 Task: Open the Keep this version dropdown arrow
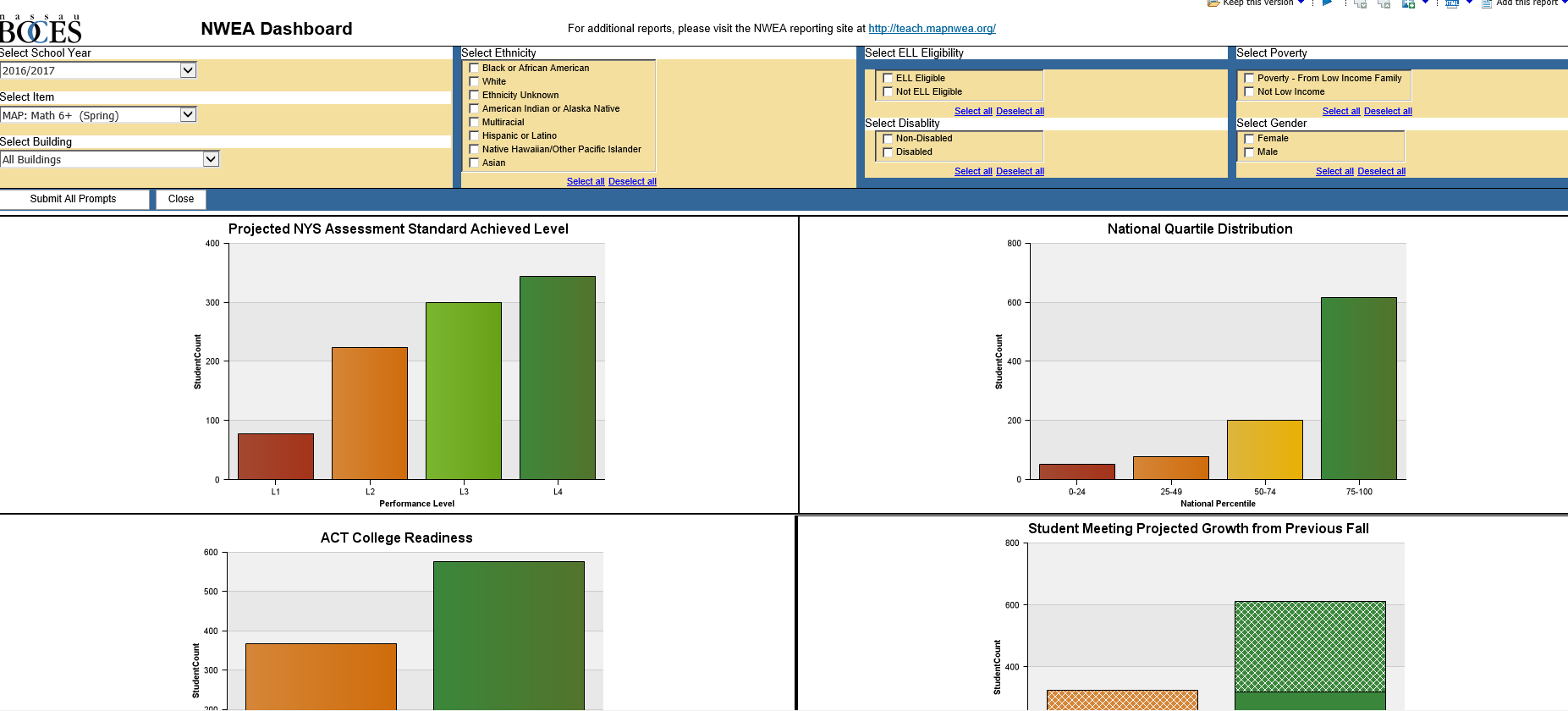tap(1301, 3)
